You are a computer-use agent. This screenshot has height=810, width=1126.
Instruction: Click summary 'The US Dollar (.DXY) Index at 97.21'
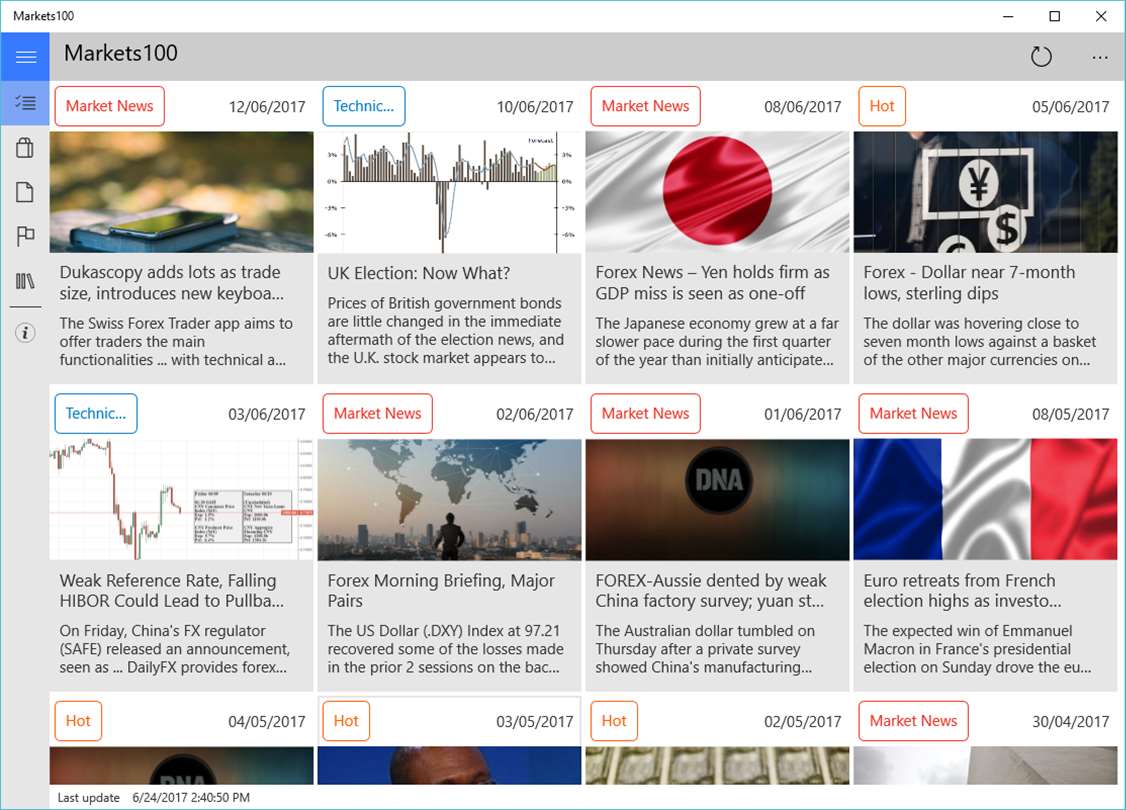[445, 649]
